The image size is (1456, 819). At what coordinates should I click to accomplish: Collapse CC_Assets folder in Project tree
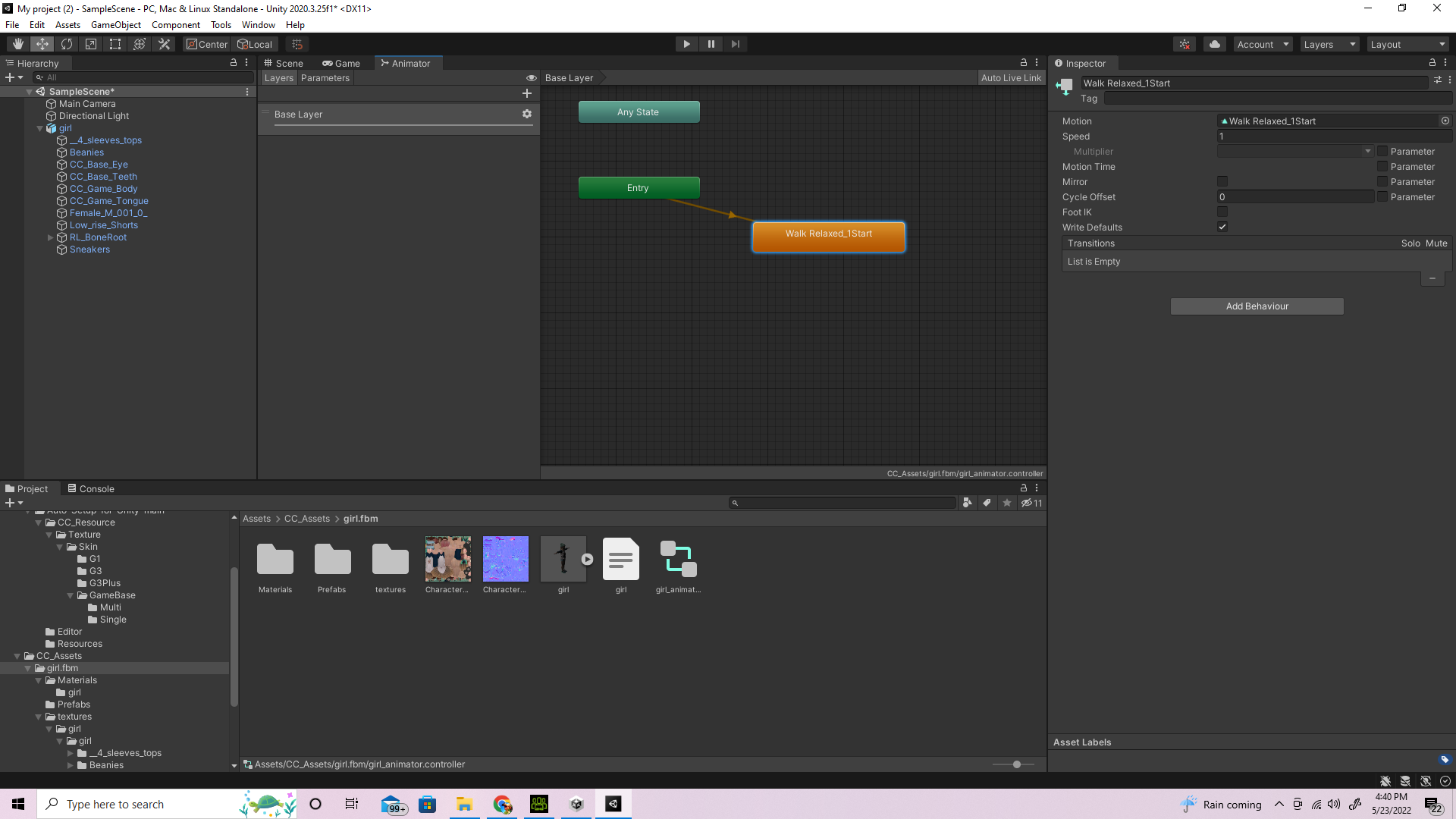point(17,656)
